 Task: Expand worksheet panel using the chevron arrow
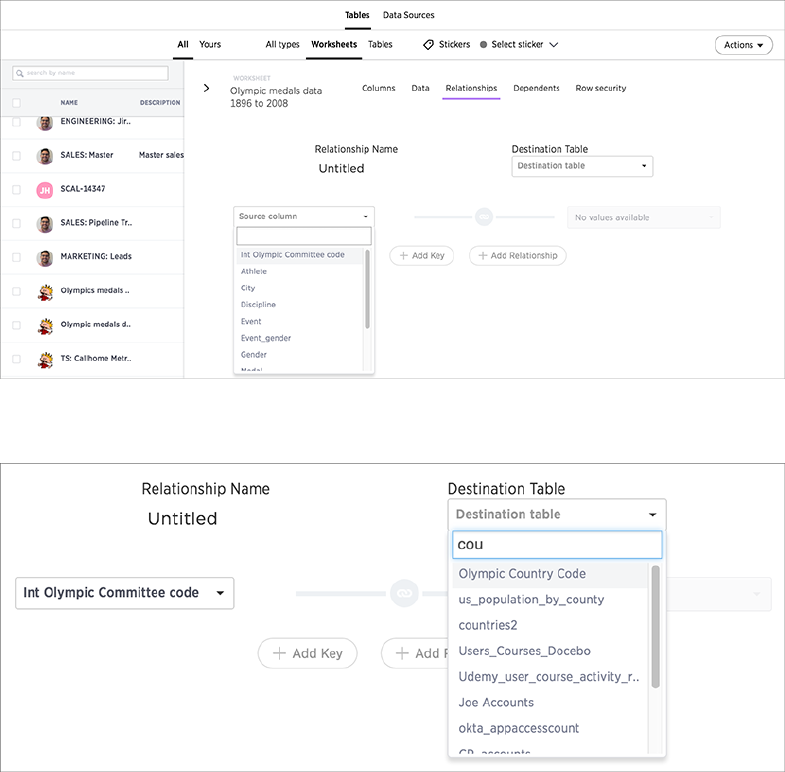(x=206, y=88)
